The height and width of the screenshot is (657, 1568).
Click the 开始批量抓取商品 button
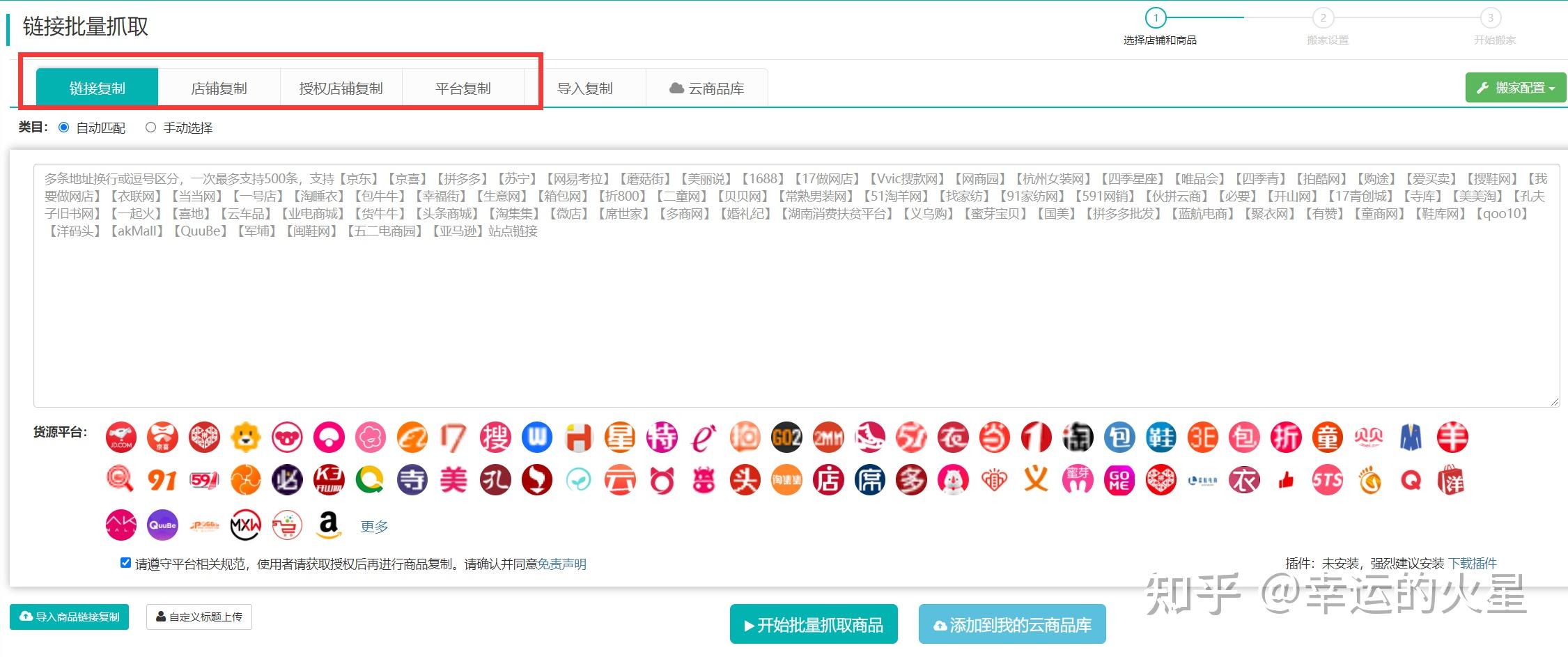tap(814, 624)
